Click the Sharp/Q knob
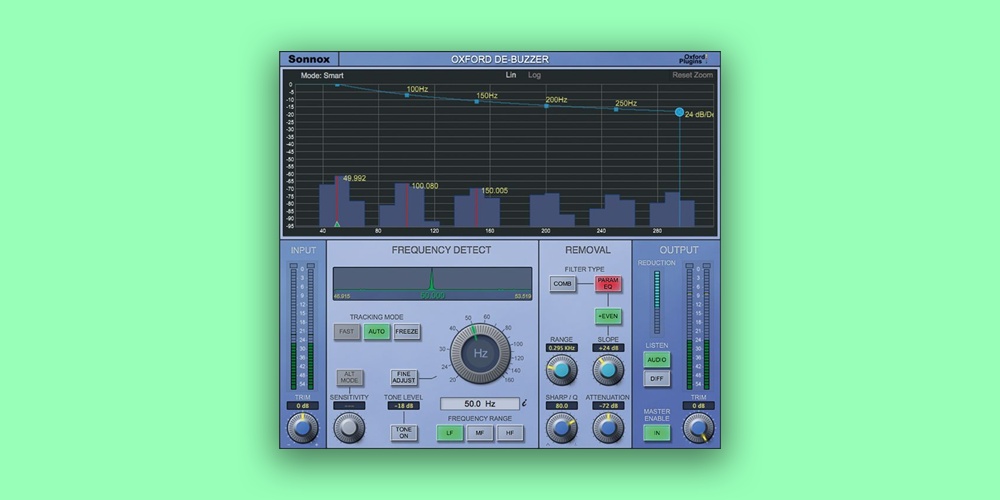Viewport: 1000px width, 500px height. click(x=561, y=428)
